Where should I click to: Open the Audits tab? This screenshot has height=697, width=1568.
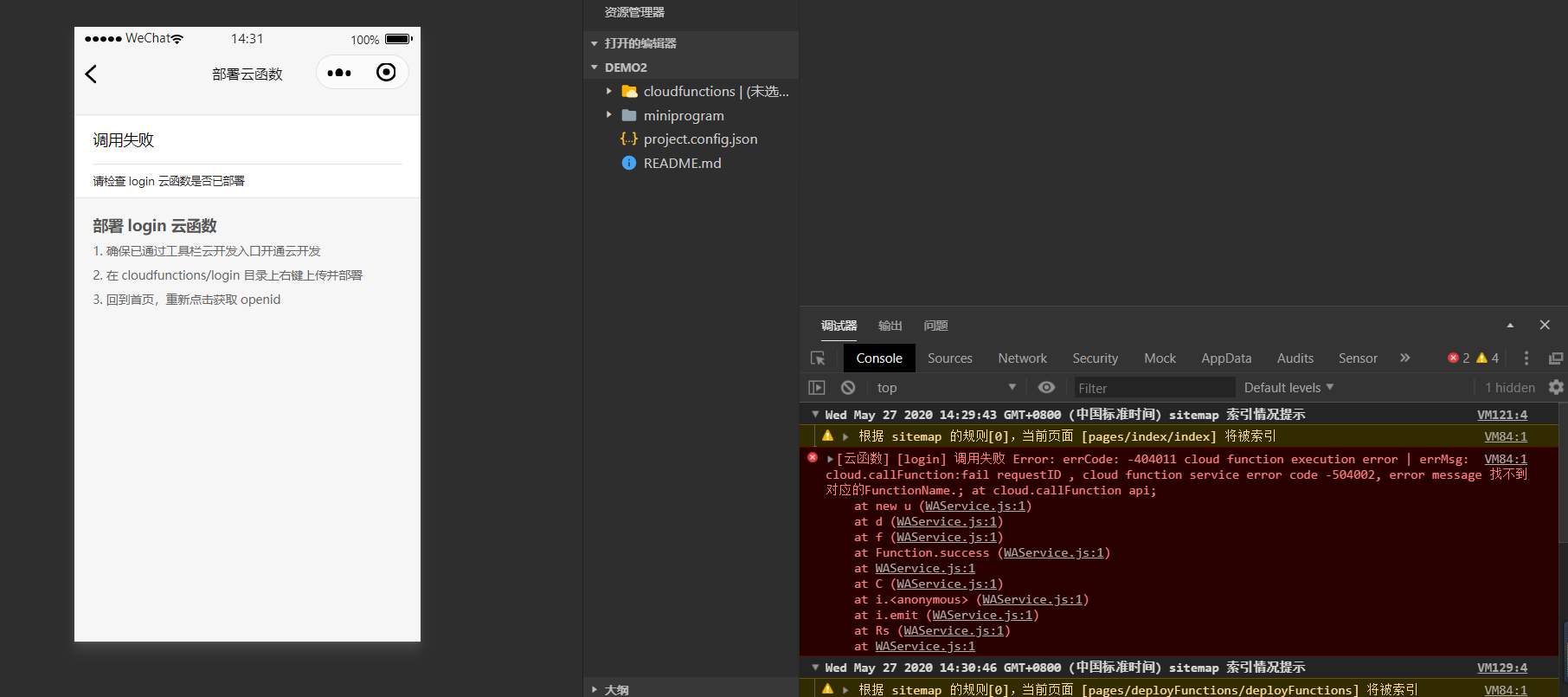click(x=1295, y=358)
